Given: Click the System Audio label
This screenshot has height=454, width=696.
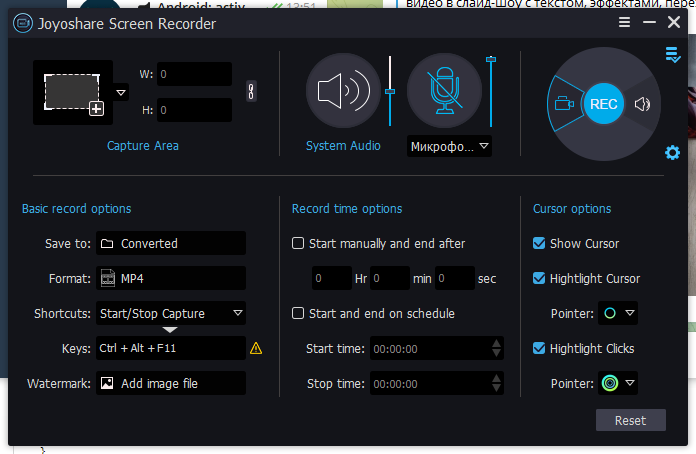Looking at the screenshot, I should tap(343, 146).
